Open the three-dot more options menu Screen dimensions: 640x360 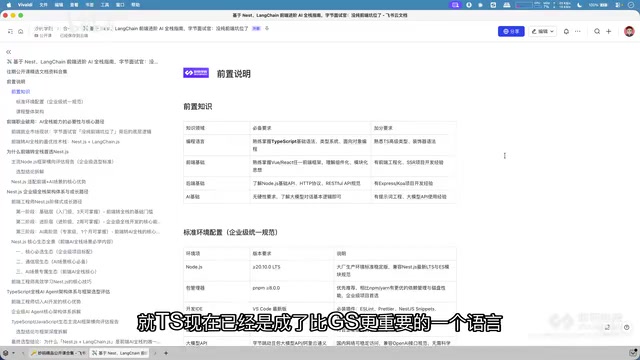[578, 31]
